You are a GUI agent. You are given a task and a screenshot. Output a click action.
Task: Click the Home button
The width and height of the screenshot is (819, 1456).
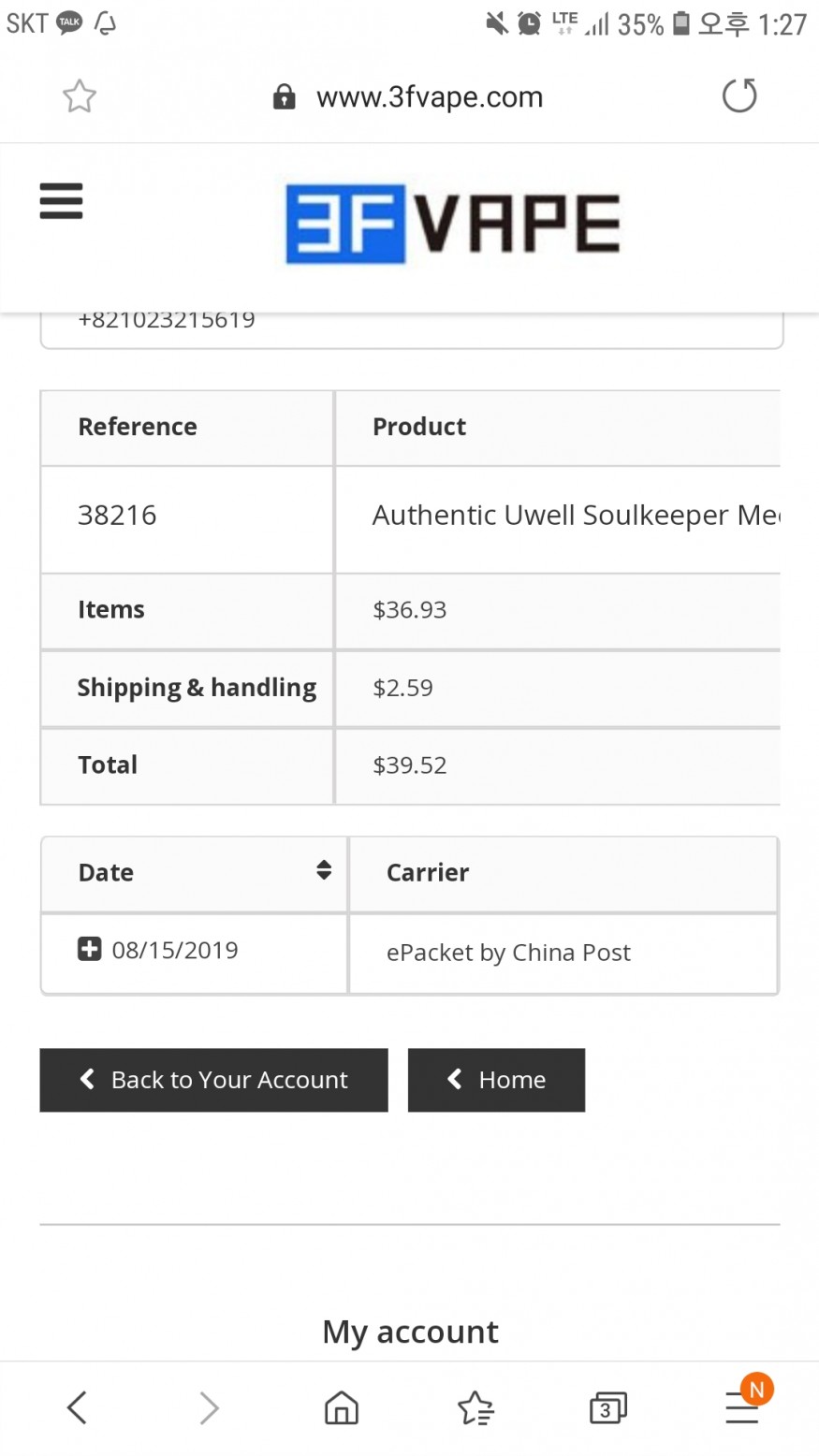click(496, 1080)
